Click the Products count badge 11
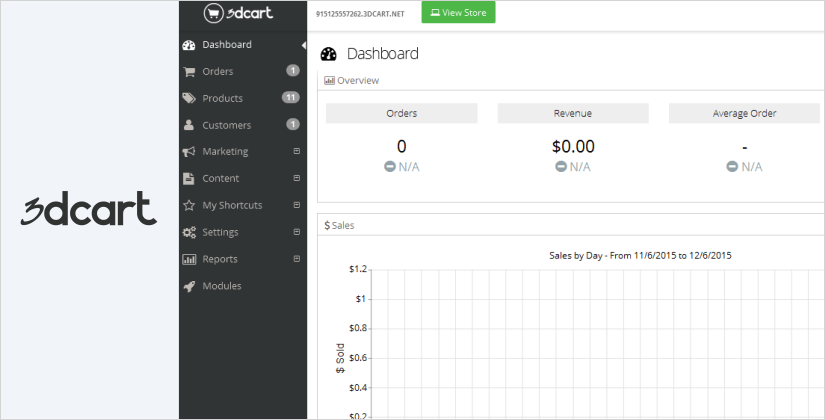 click(290, 98)
